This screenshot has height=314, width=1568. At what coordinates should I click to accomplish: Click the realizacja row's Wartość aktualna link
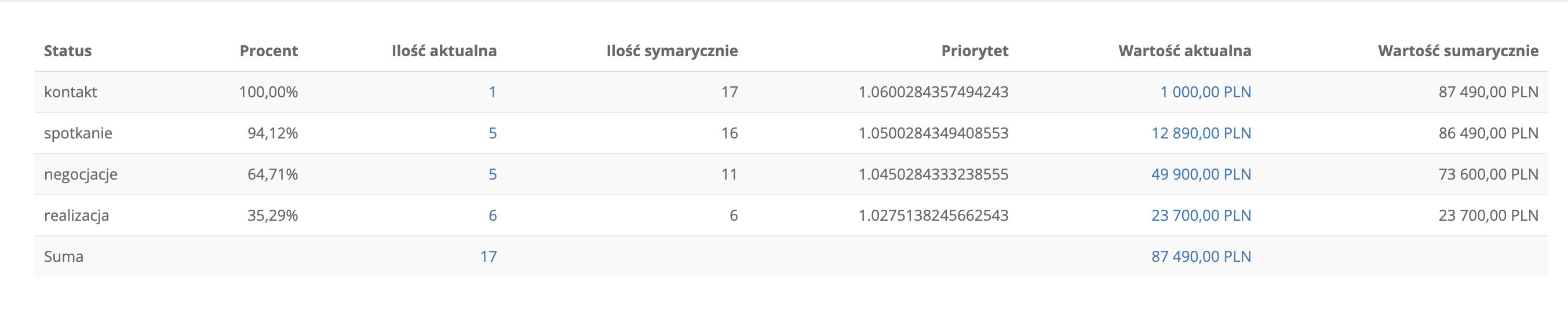1201,216
